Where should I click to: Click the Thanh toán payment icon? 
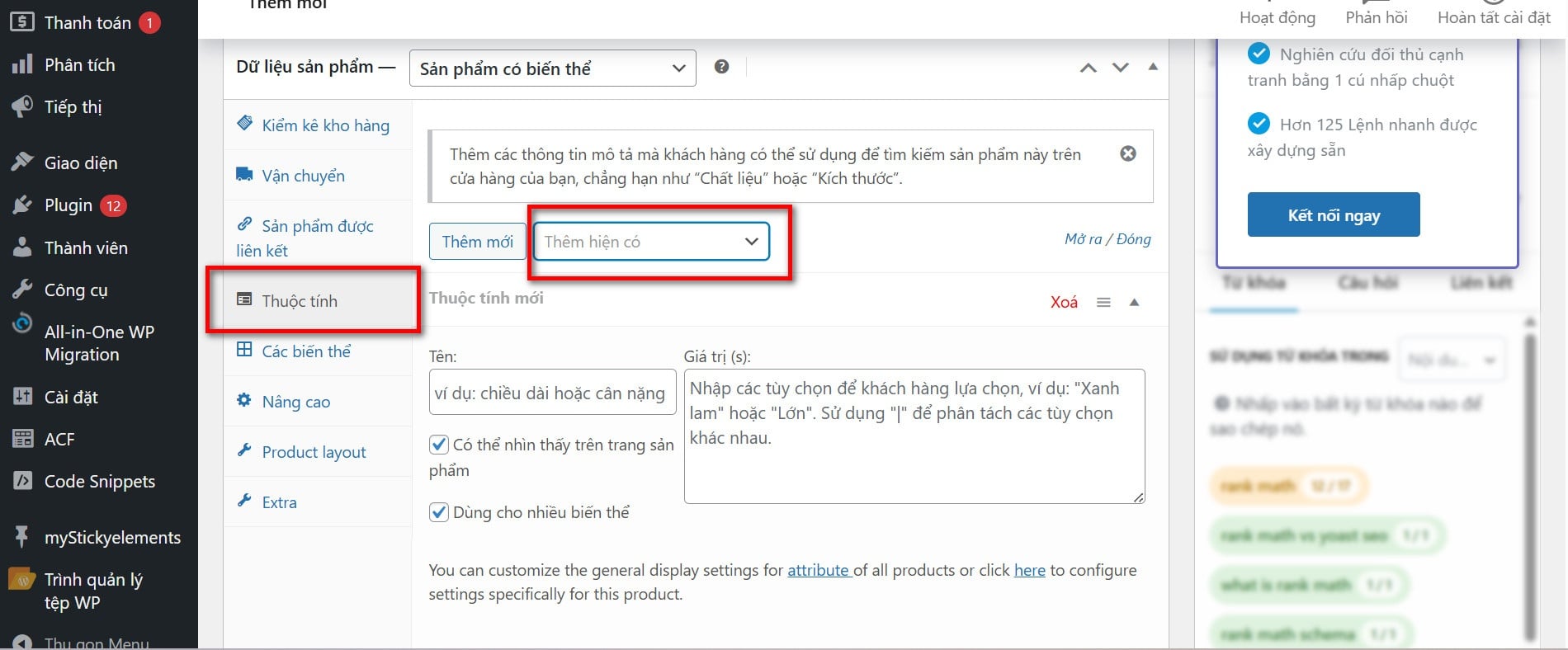pyautogui.click(x=22, y=22)
